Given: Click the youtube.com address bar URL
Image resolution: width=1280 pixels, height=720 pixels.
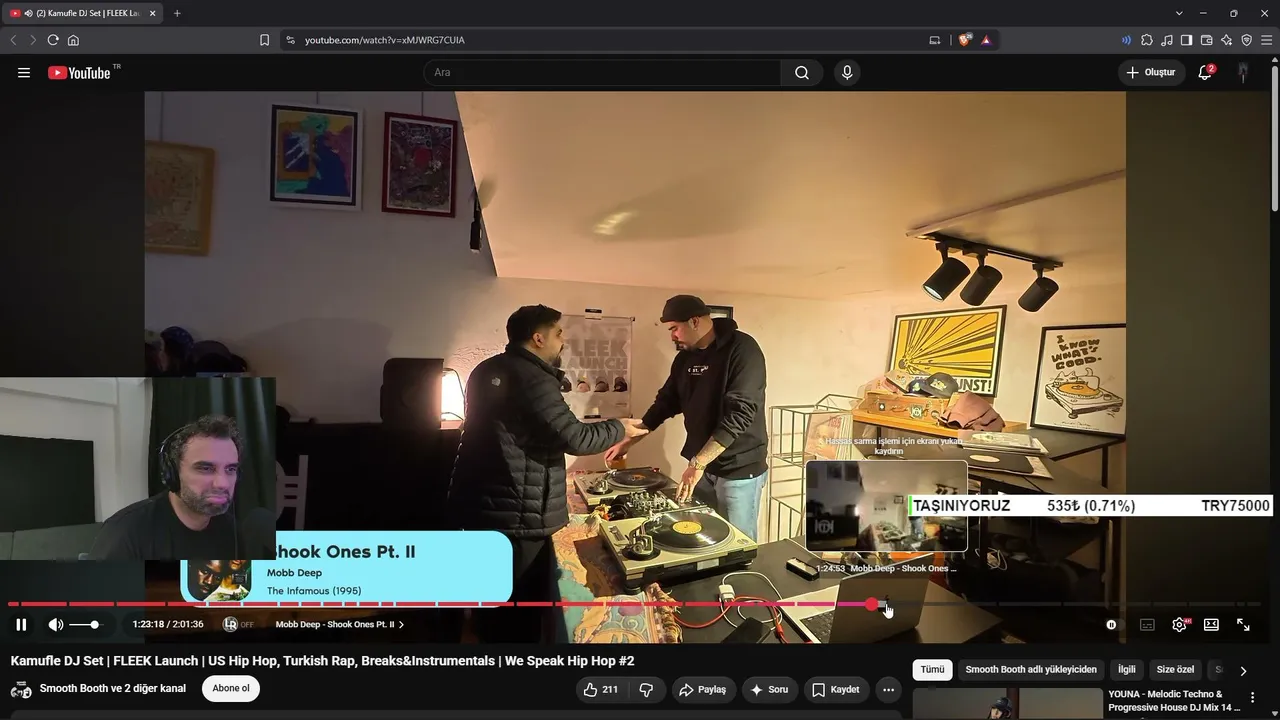Looking at the screenshot, I should 385,40.
